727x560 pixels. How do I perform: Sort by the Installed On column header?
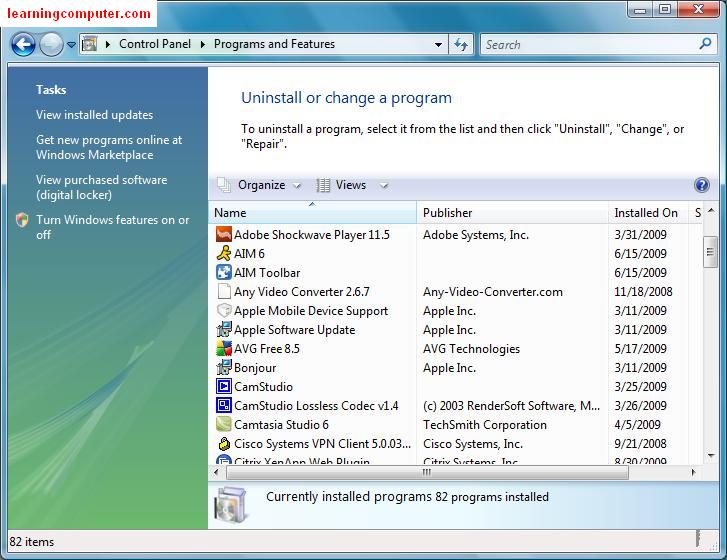(x=648, y=213)
